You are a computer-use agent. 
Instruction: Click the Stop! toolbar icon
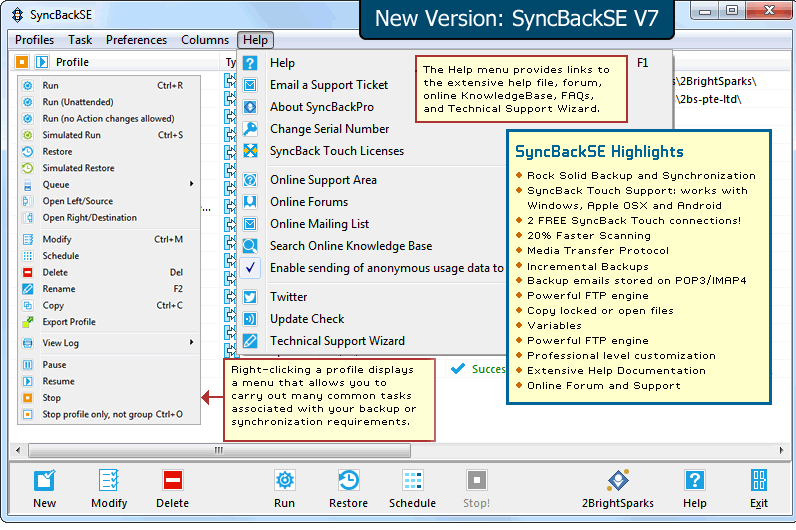477,480
